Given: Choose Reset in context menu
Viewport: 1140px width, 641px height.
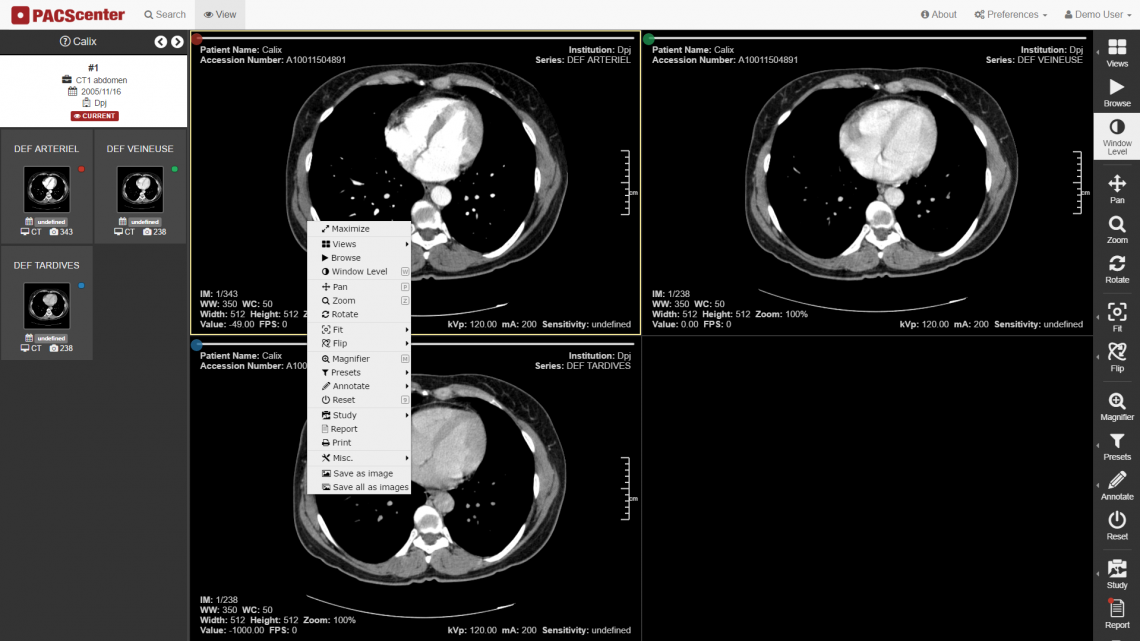Looking at the screenshot, I should [359, 400].
